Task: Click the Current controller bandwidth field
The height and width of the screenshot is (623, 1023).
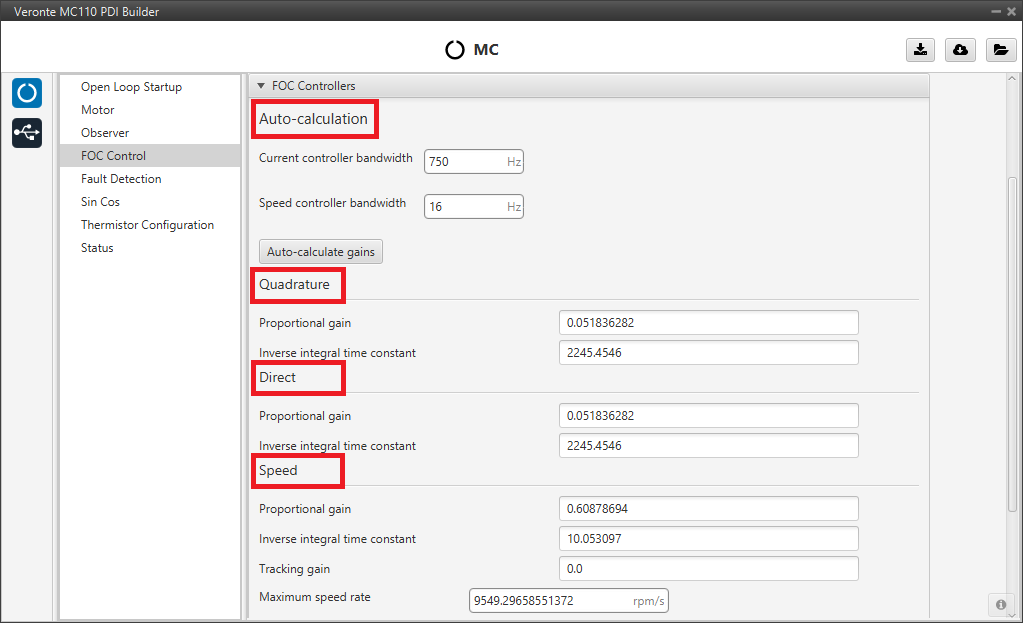Action: [465, 161]
